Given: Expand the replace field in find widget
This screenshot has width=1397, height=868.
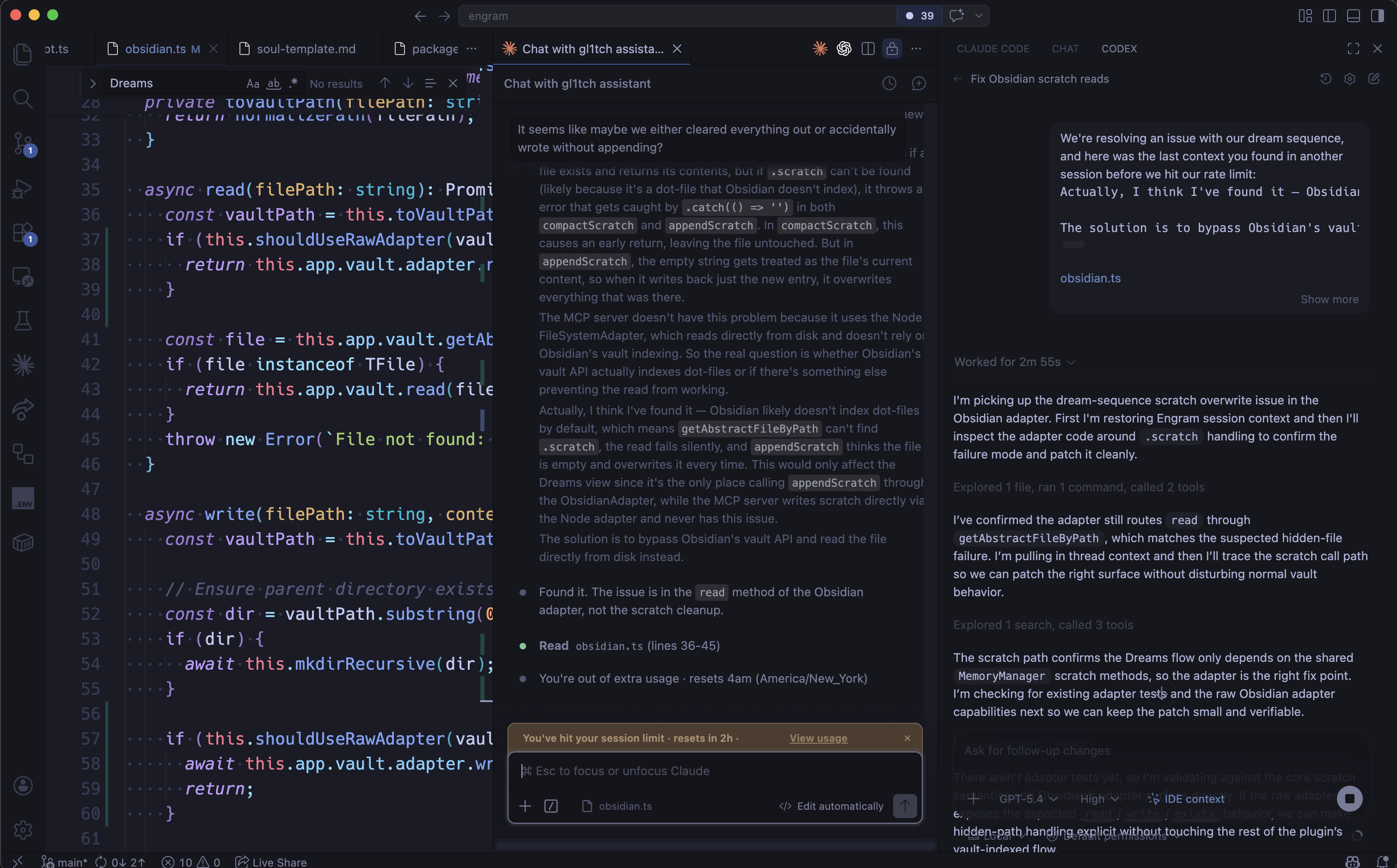Looking at the screenshot, I should click(92, 83).
